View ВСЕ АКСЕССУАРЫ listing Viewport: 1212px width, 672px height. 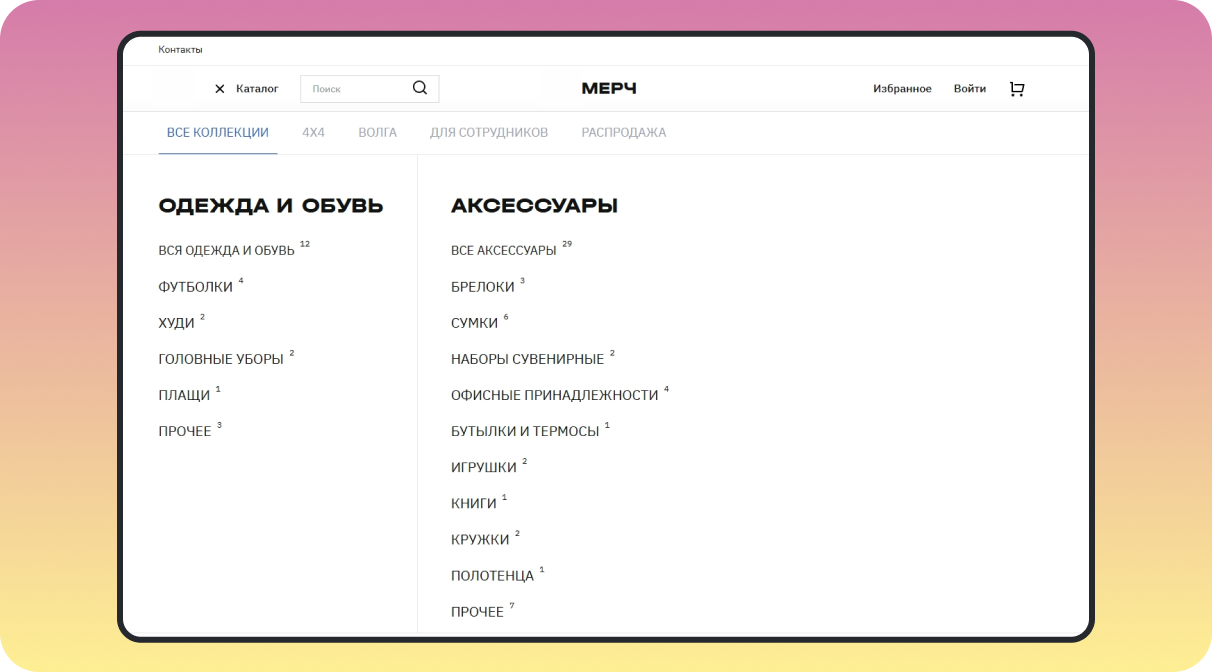[x=503, y=250]
